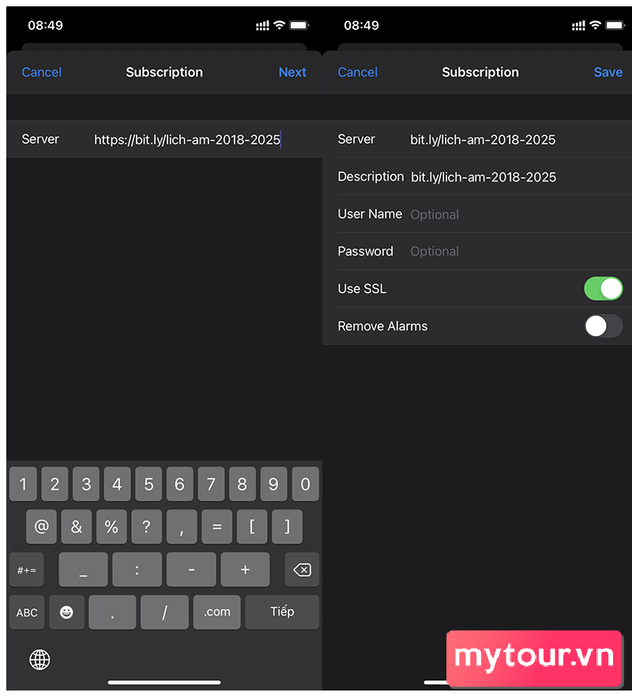Viewport: 632px width, 700px height.
Task: Tap the right phone's battery icon
Action: 615,25
